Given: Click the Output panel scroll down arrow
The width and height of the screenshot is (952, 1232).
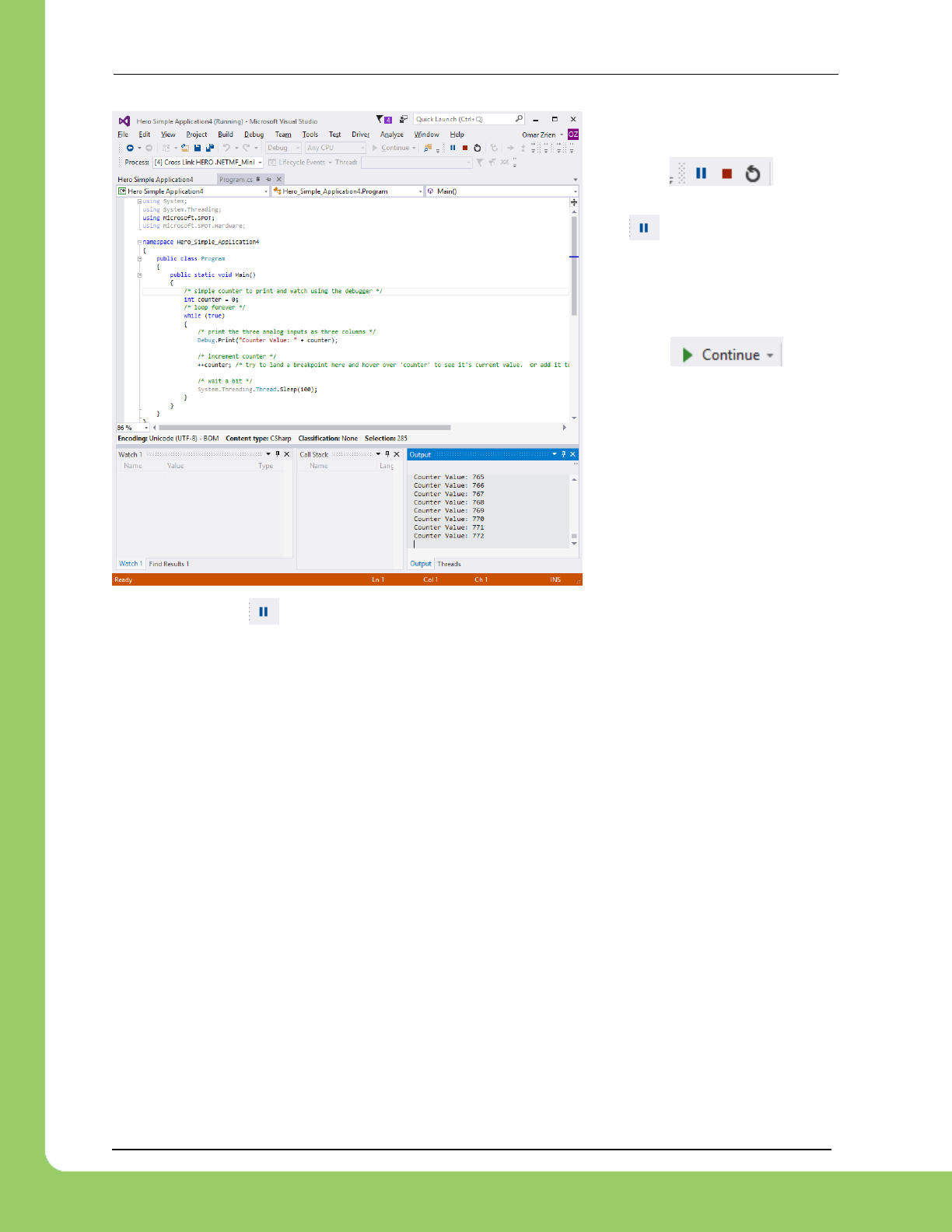Looking at the screenshot, I should point(574,544).
